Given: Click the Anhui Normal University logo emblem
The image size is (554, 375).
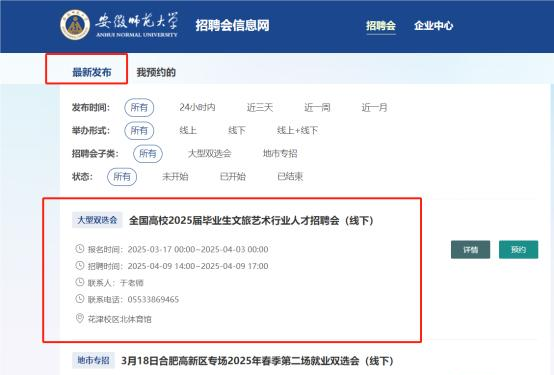Looking at the screenshot, I should (75, 25).
